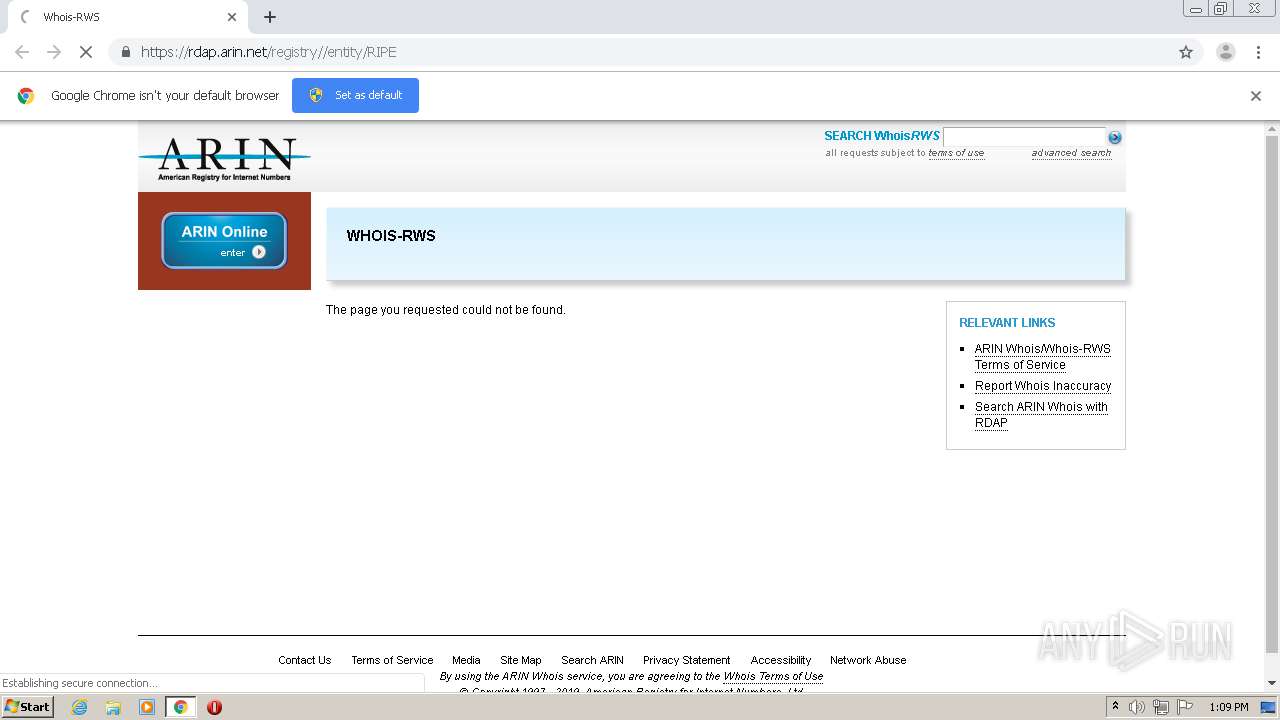Click the volume speaker tray icon

1137,707
